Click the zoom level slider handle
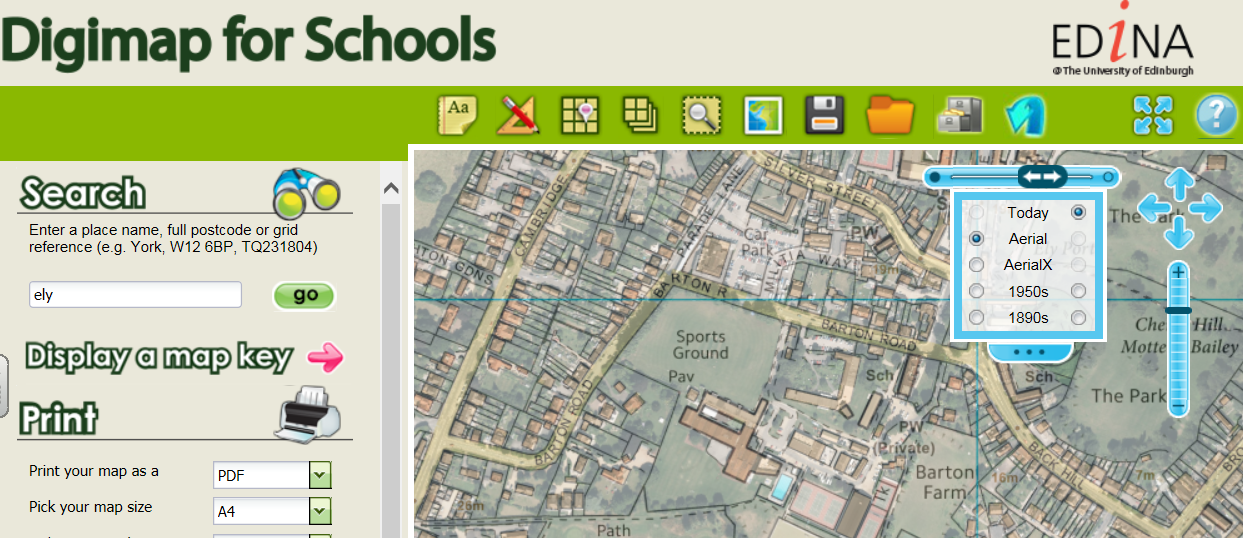 (x=1179, y=310)
